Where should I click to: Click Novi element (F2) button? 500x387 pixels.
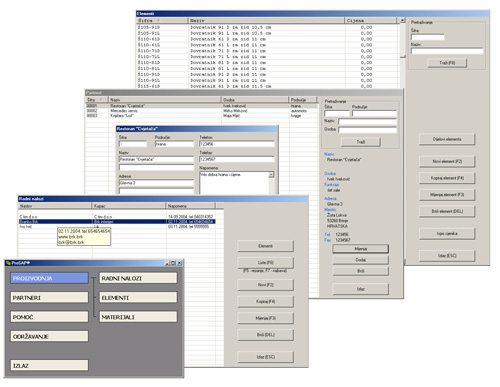tap(447, 161)
